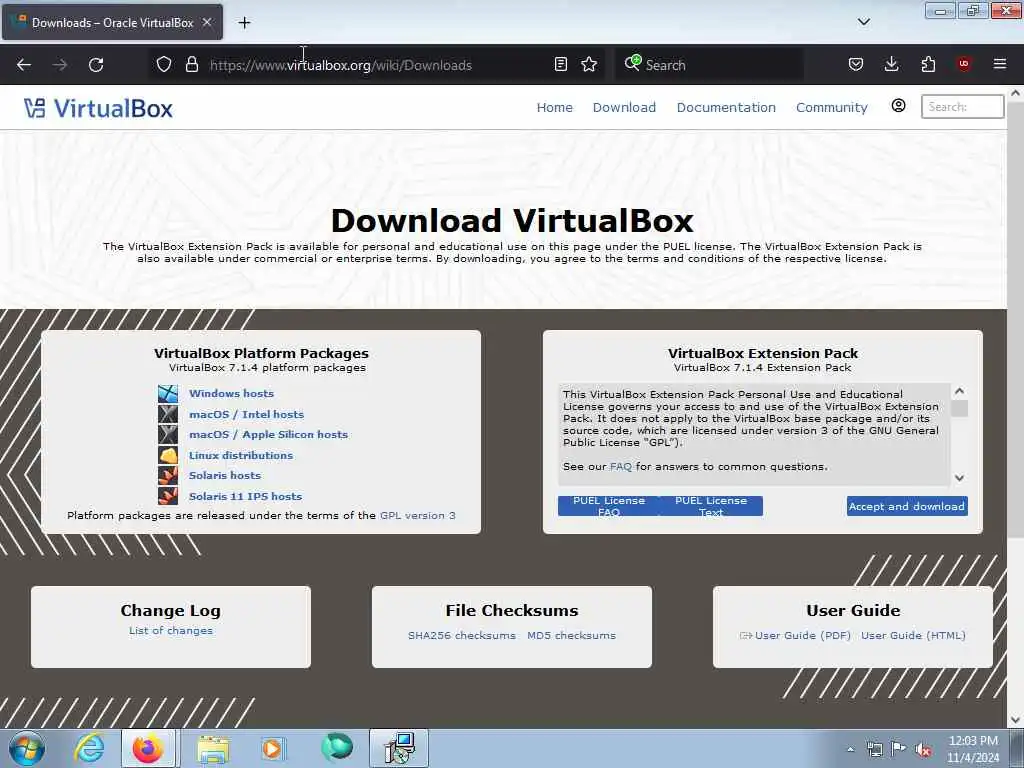The image size is (1024, 768).
Task: Click the macOS / Intel hosts link
Action: [246, 414]
